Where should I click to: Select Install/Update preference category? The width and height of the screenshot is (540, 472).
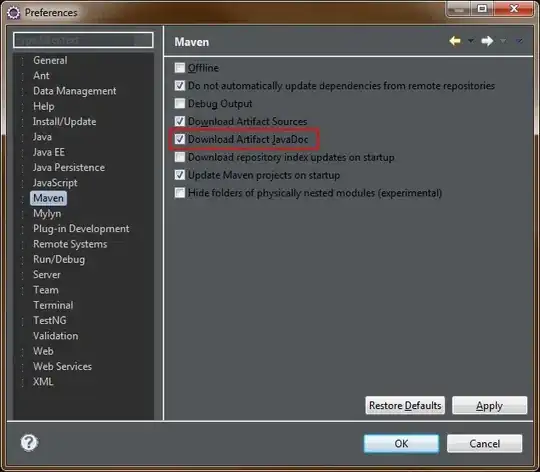[x=64, y=122]
